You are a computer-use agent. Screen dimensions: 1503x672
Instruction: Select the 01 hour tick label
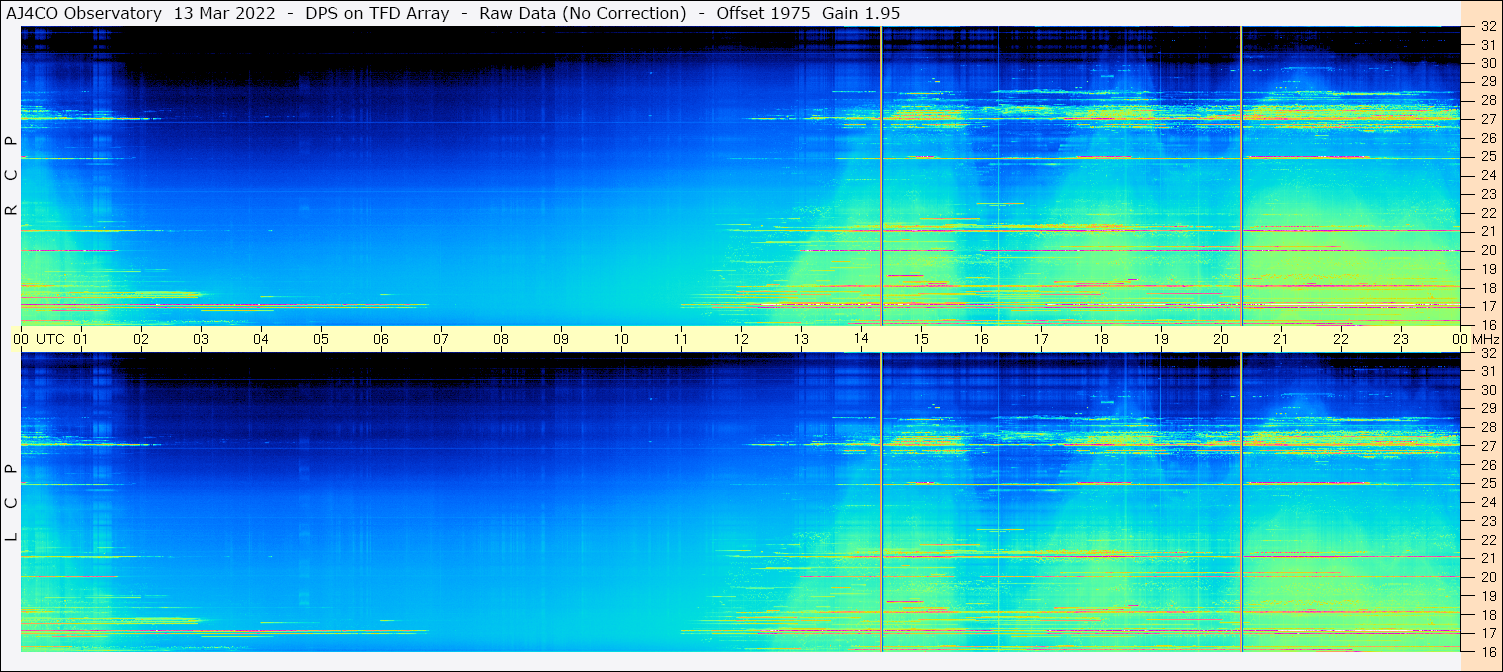point(81,339)
